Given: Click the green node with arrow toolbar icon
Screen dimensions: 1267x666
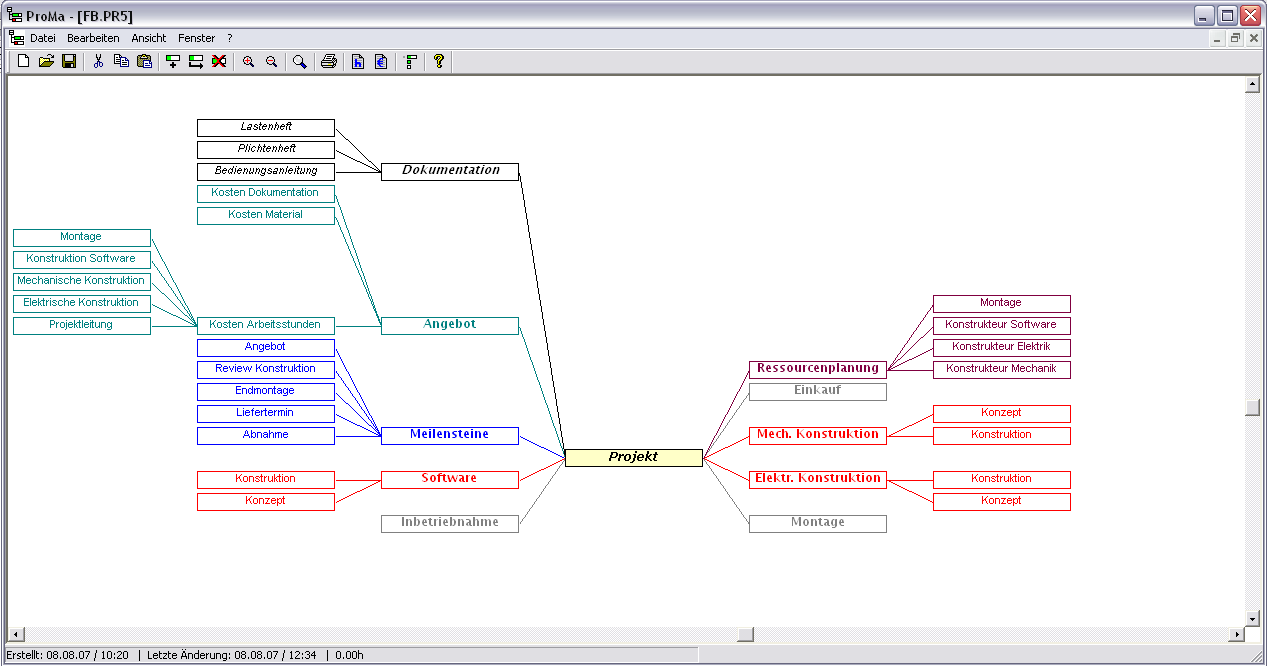Looking at the screenshot, I should [x=196, y=62].
